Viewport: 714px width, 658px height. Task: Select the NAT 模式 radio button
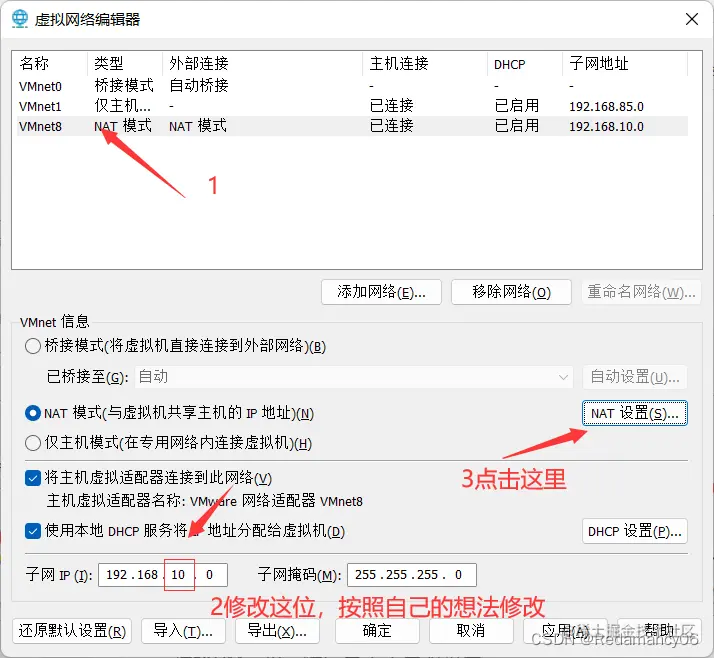tap(33, 413)
